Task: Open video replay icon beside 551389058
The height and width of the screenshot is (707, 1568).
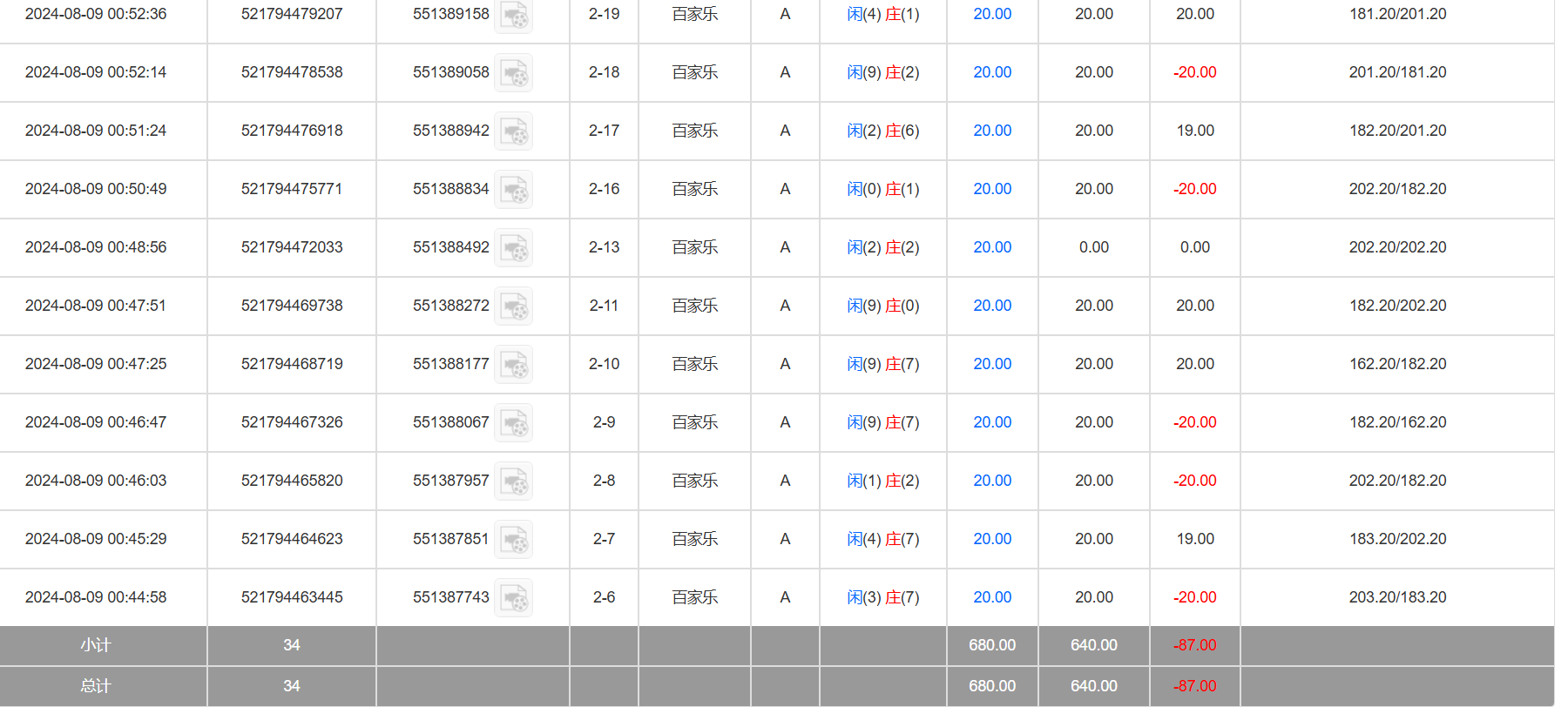Action: (513, 73)
